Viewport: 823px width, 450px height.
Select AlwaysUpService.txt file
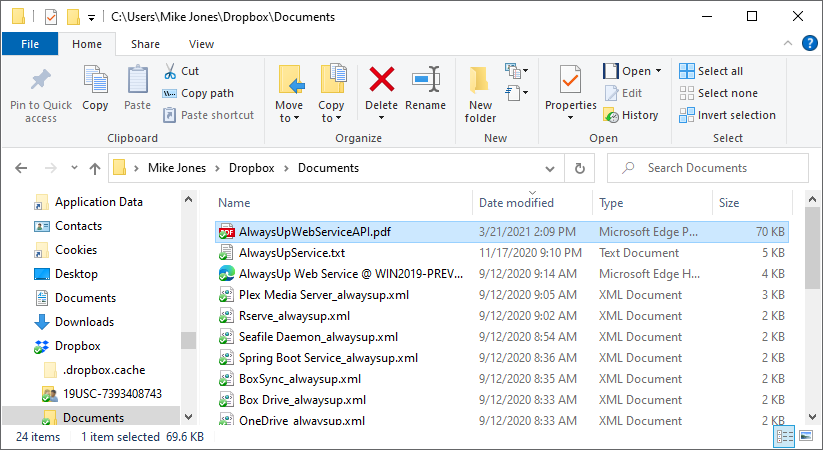point(502,253)
